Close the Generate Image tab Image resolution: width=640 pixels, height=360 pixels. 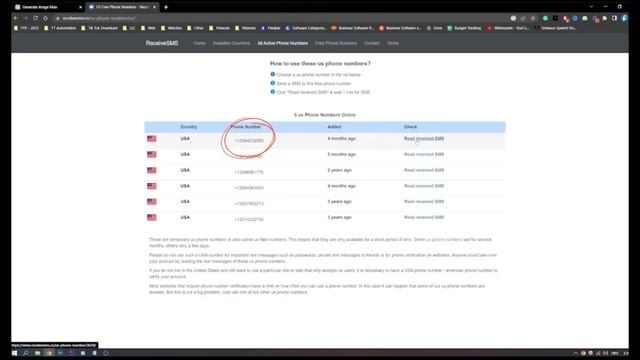tap(80, 7)
